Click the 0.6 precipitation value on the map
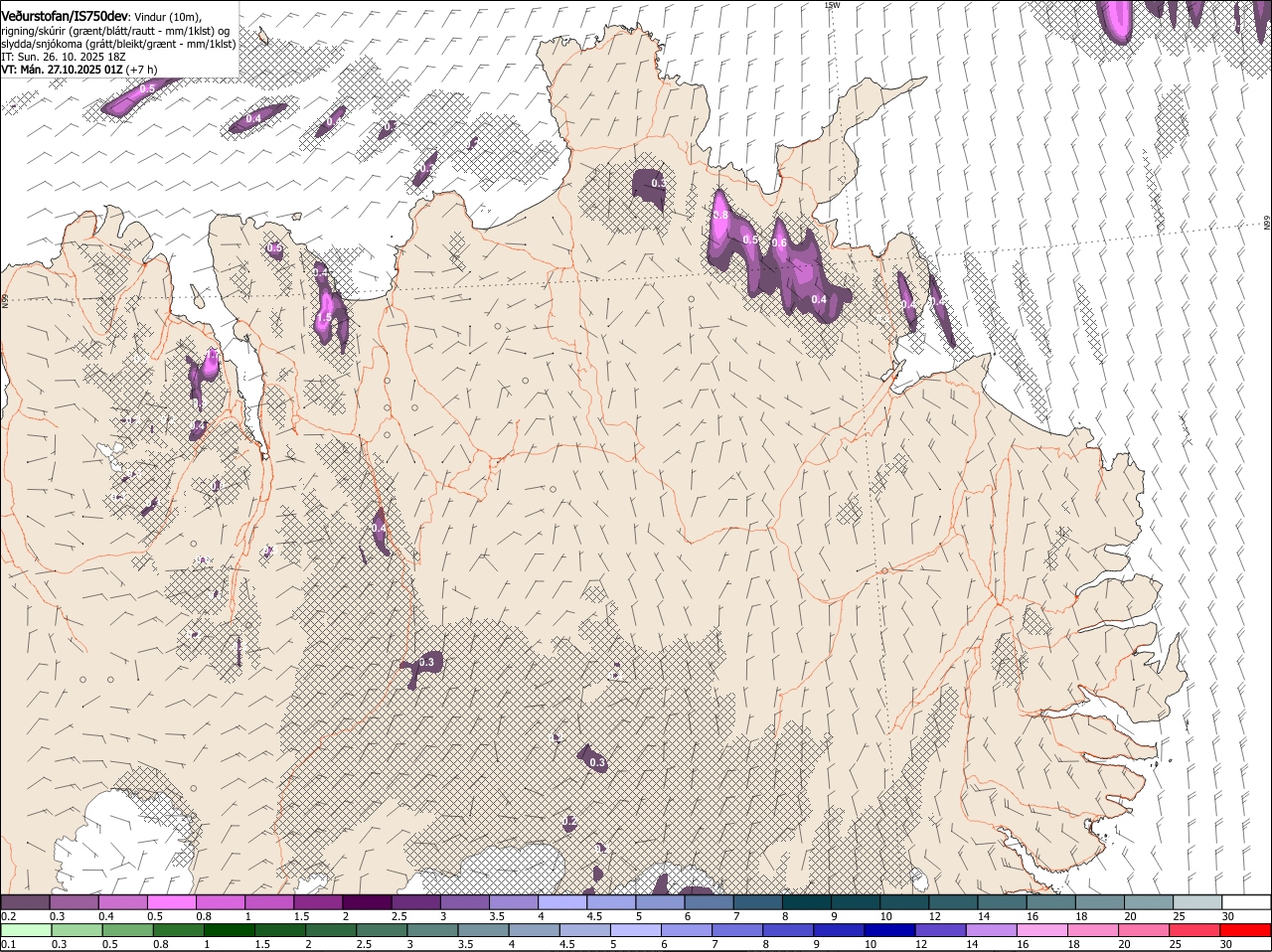The height and width of the screenshot is (952, 1272). click(x=779, y=242)
